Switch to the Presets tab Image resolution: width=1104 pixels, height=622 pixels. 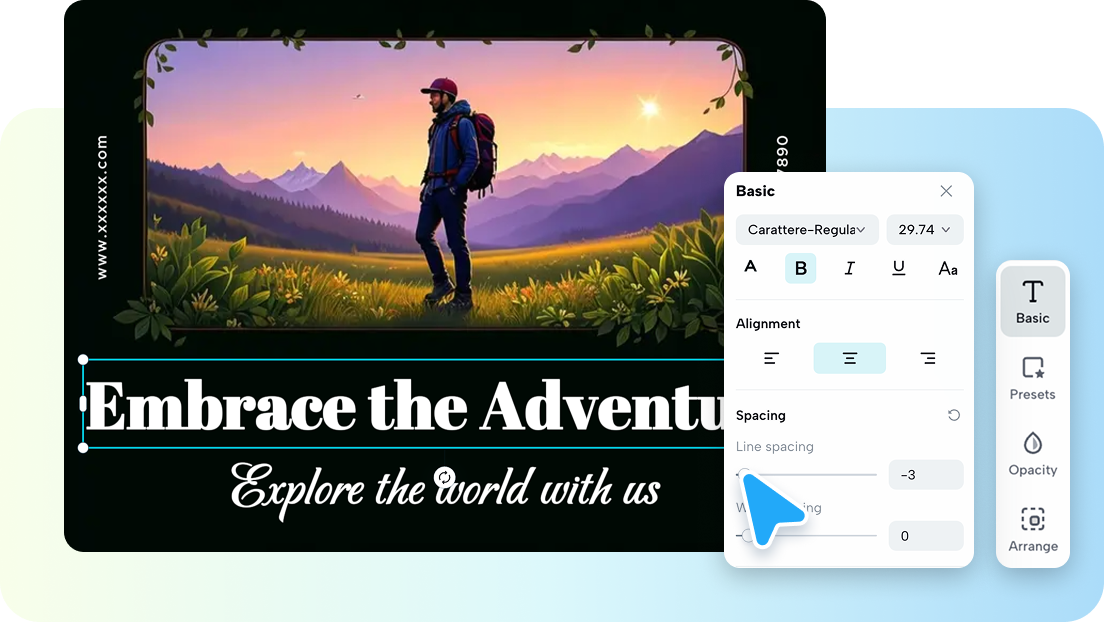1032,378
